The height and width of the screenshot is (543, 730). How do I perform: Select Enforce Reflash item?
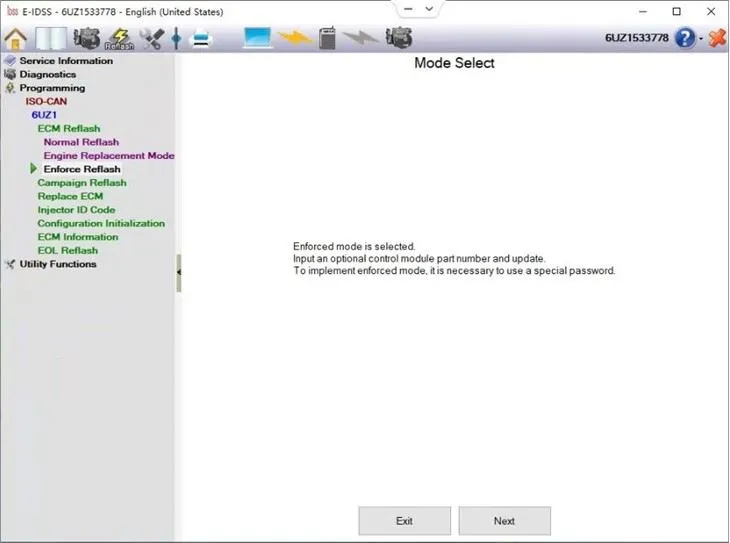[x=82, y=169]
